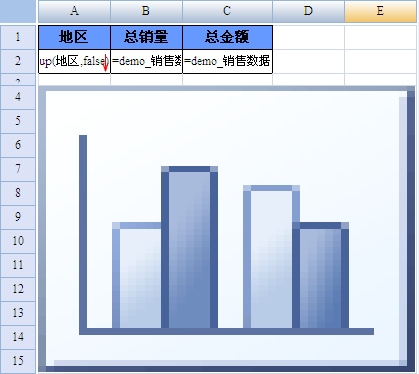
Task: Select the 总金额 header cell
Action: [x=227, y=37]
